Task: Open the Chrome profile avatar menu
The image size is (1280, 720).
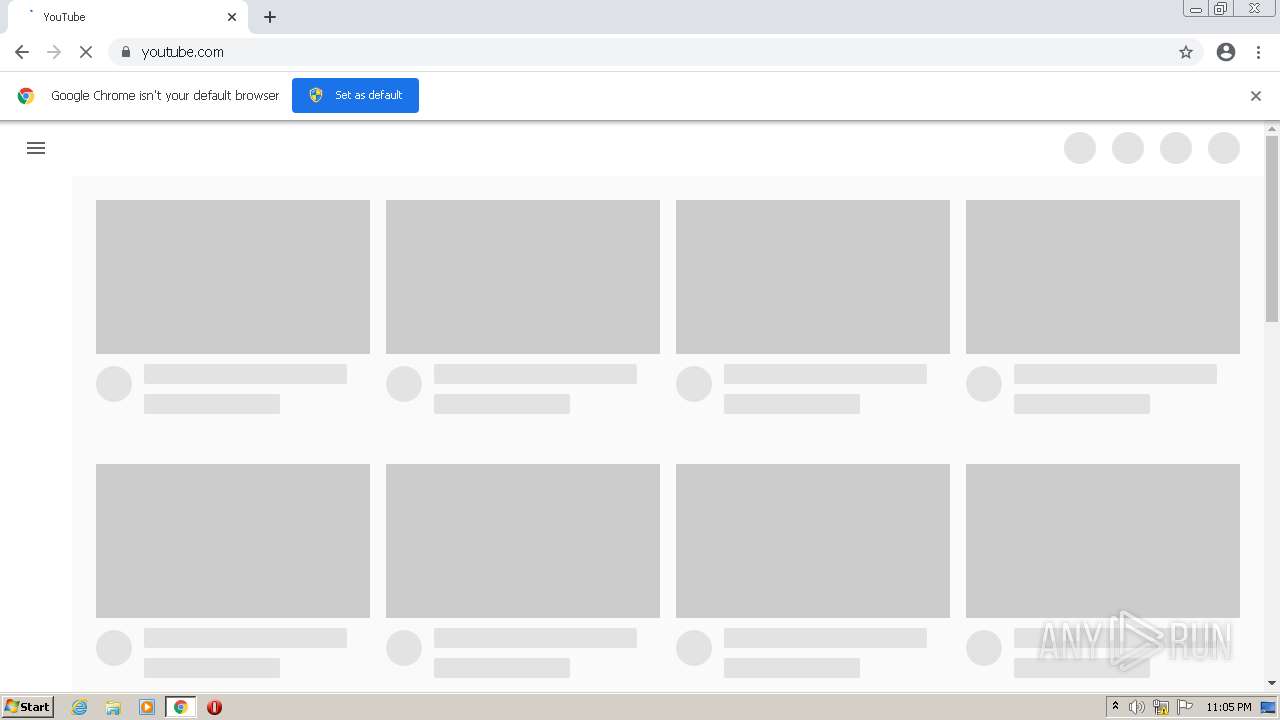Action: tap(1226, 52)
